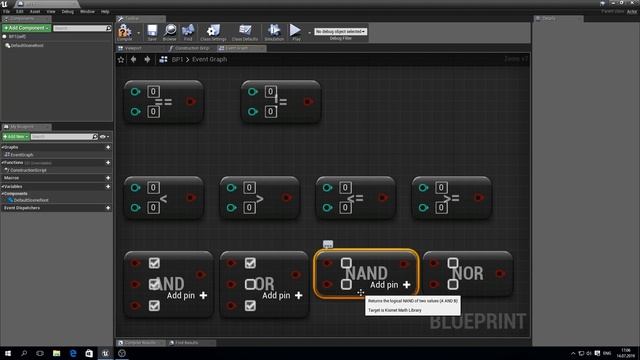This screenshot has height=360, width=640.
Task: Open the File menu
Action: pos(7,11)
